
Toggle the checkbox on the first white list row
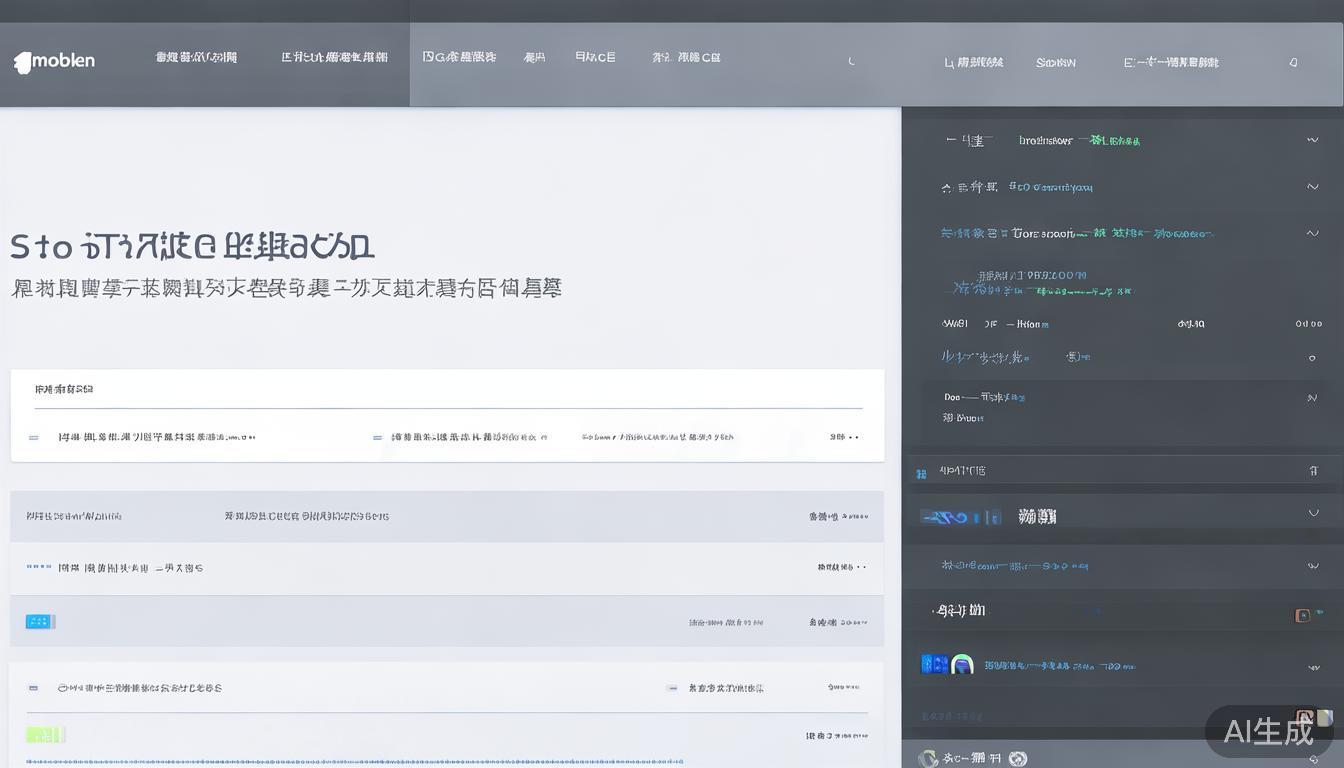tap(33, 437)
